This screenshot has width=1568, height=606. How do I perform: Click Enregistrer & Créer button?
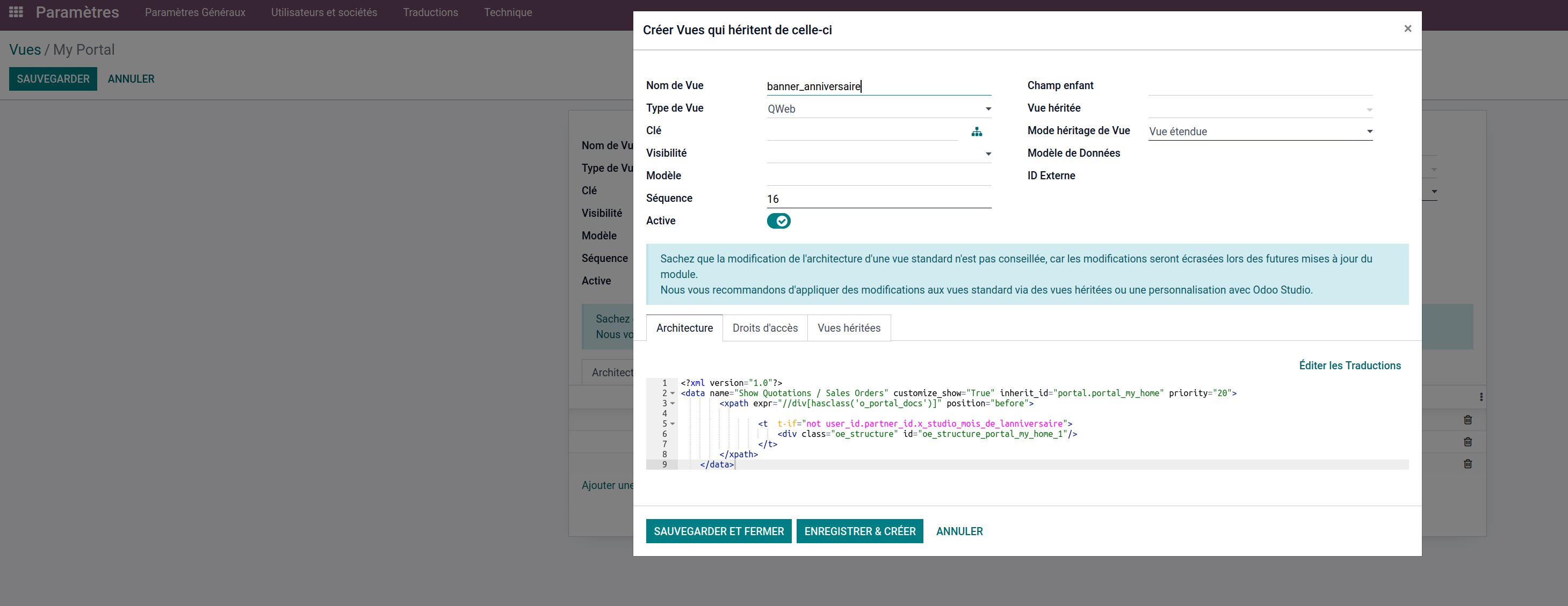point(859,531)
